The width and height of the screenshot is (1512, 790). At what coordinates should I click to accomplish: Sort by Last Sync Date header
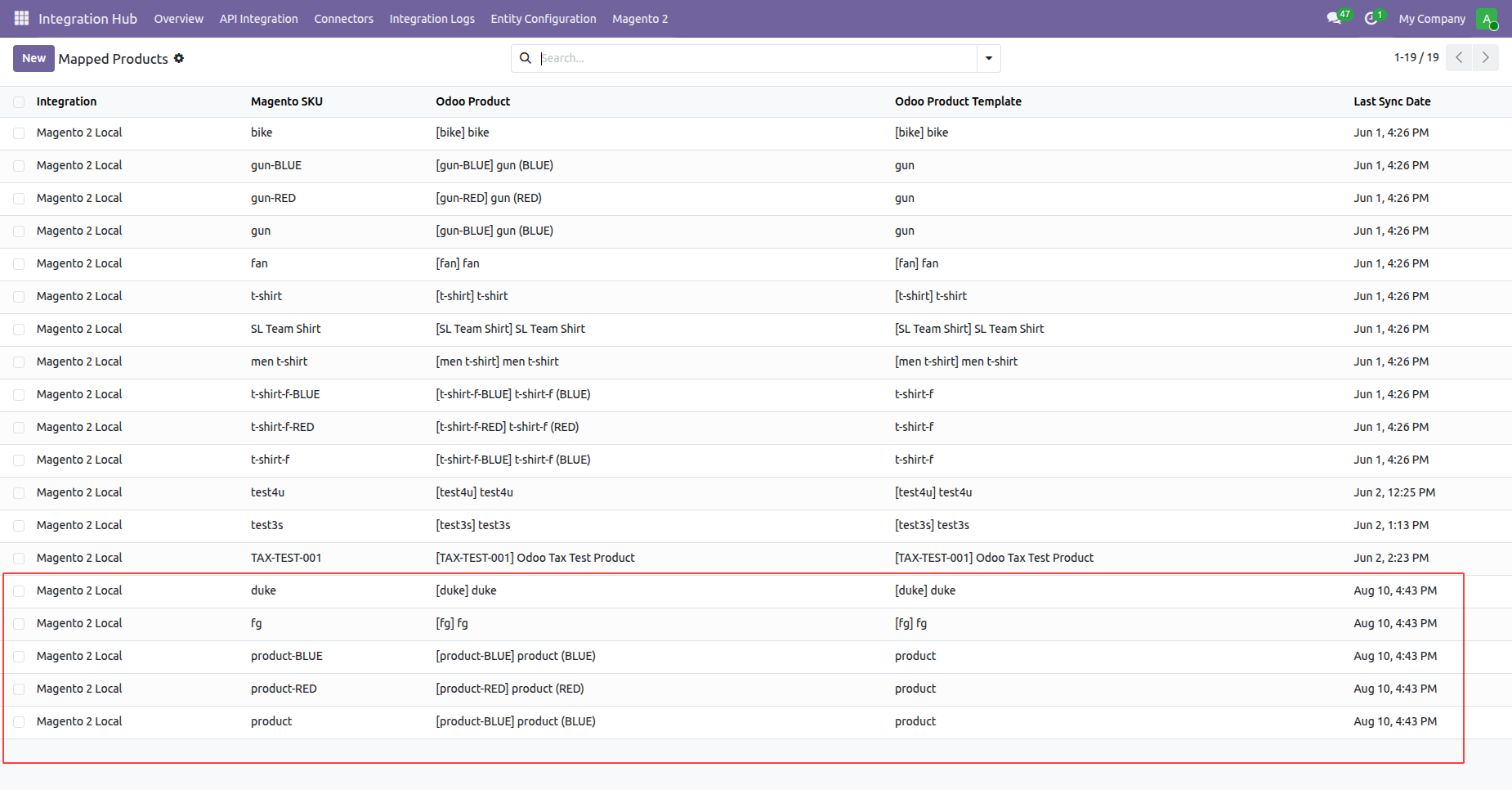tap(1392, 101)
